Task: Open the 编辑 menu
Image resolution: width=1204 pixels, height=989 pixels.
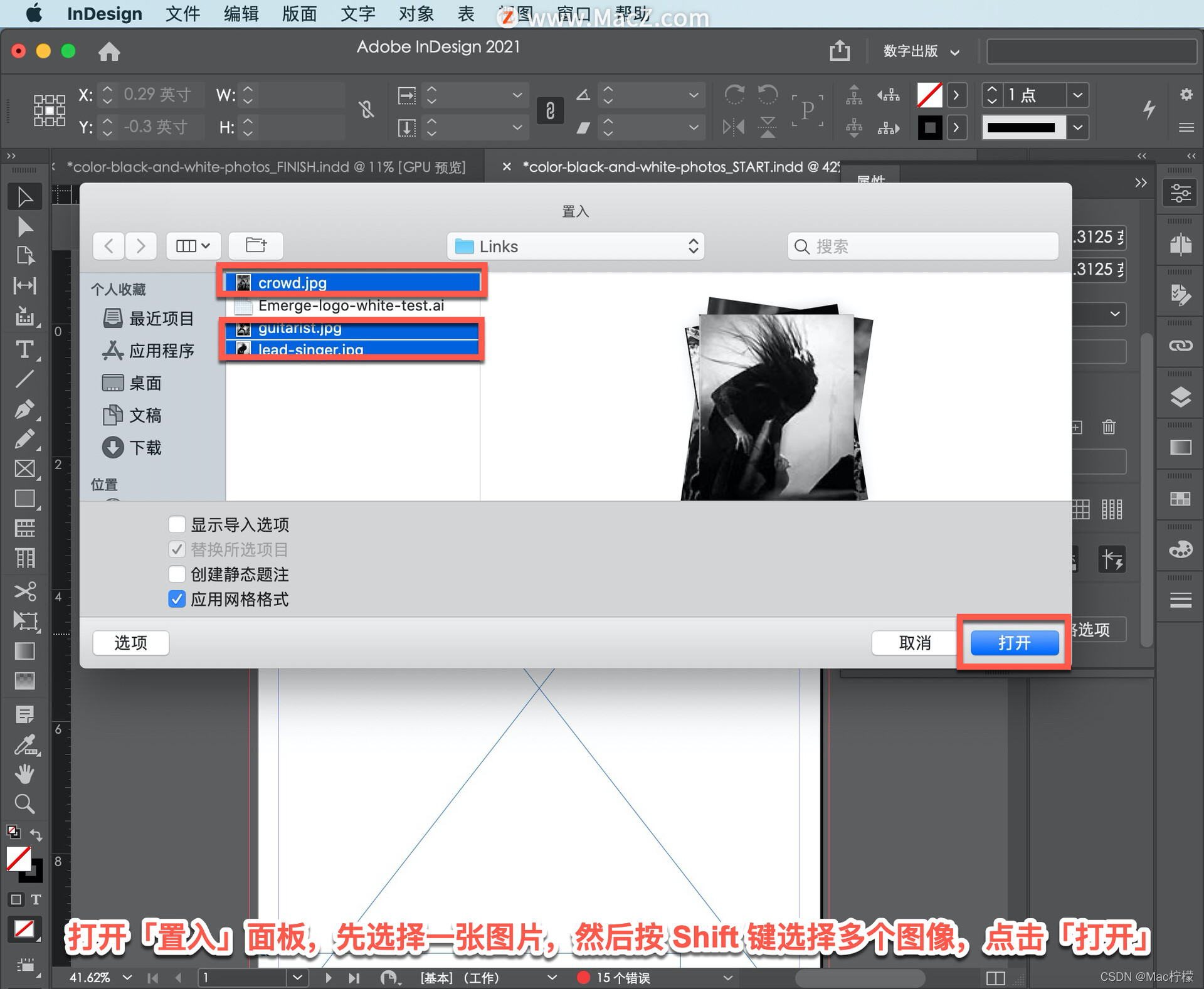Action: point(241,14)
